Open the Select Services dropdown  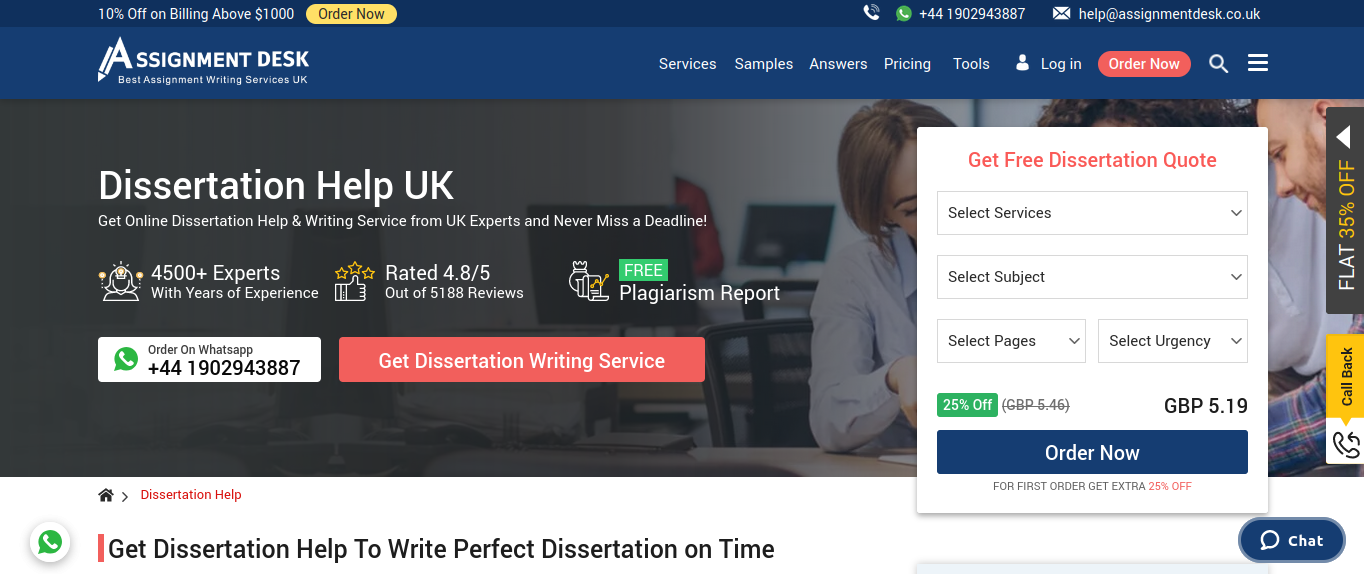tap(1092, 213)
